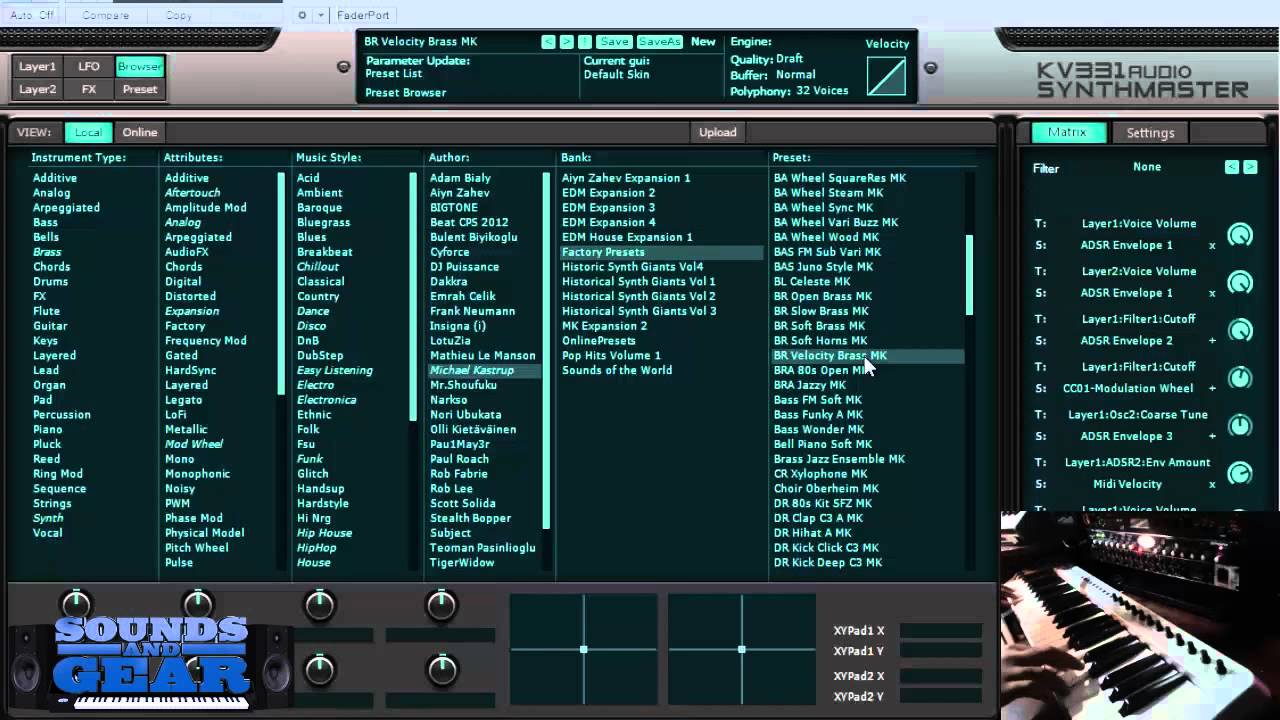Click the + mode symbol beside ADSR Envelope 2
Screen dimensions: 1280x720
pyautogui.click(x=1212, y=341)
